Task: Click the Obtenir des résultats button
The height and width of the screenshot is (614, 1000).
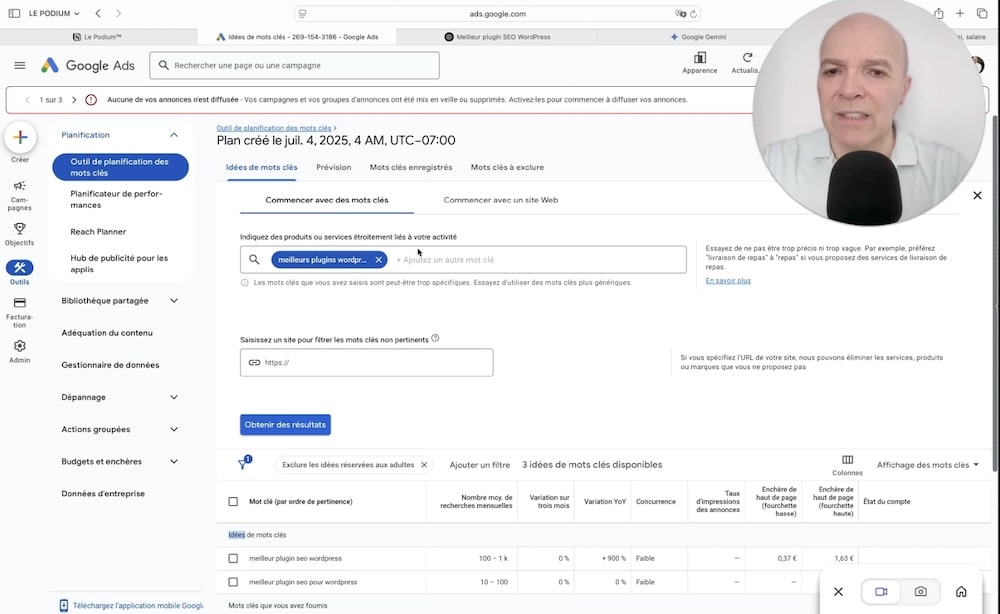Action: (285, 424)
